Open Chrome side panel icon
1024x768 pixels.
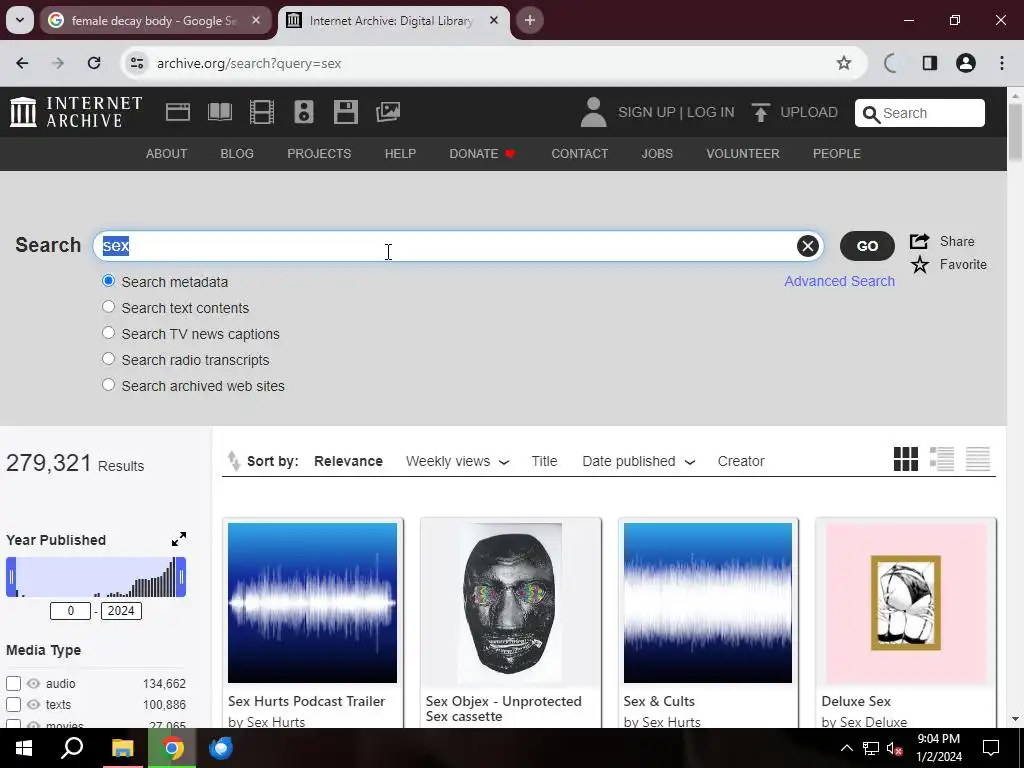930,63
